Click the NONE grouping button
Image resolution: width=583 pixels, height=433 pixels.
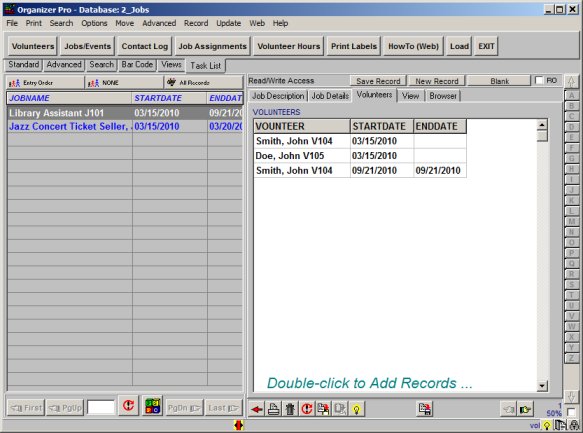coord(124,83)
